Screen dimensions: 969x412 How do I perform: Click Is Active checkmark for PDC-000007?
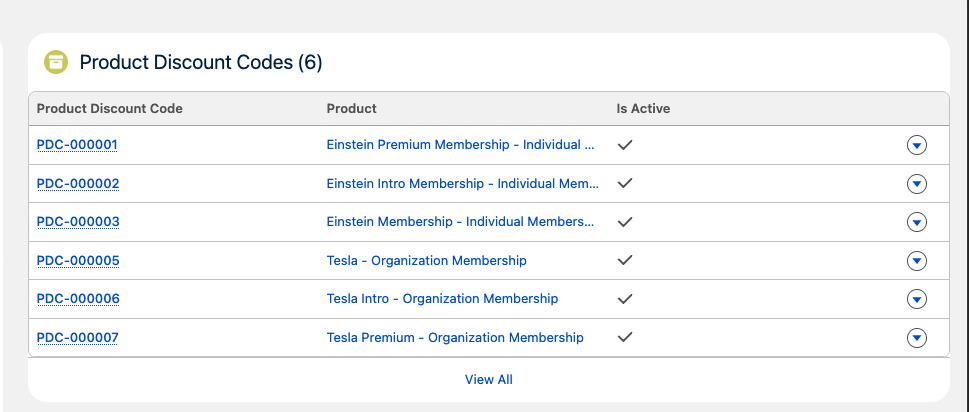point(625,338)
